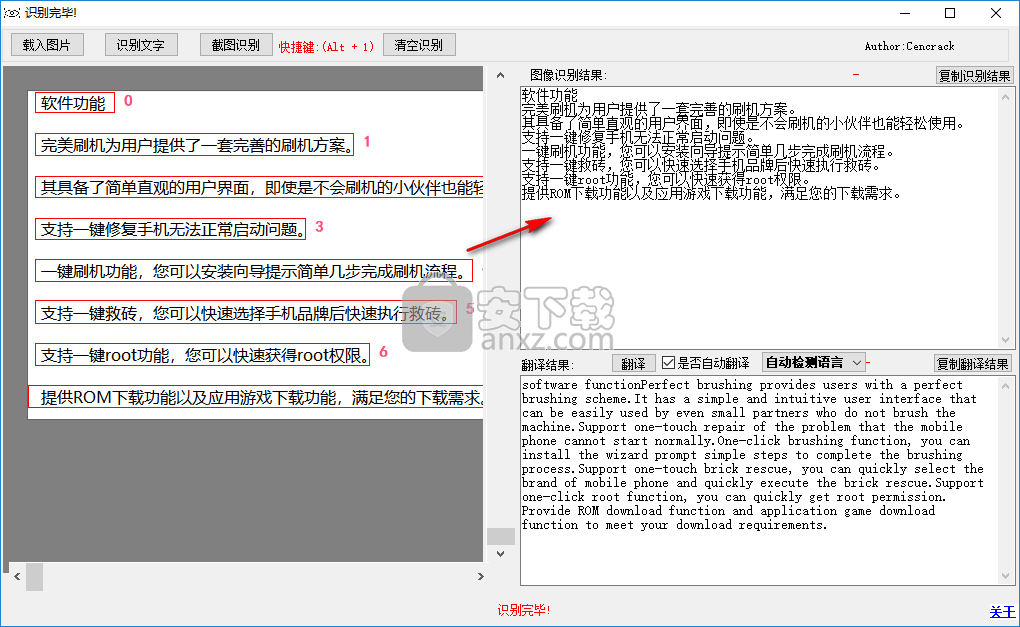Copy translation with 复制翻译结果 button

pos(973,364)
